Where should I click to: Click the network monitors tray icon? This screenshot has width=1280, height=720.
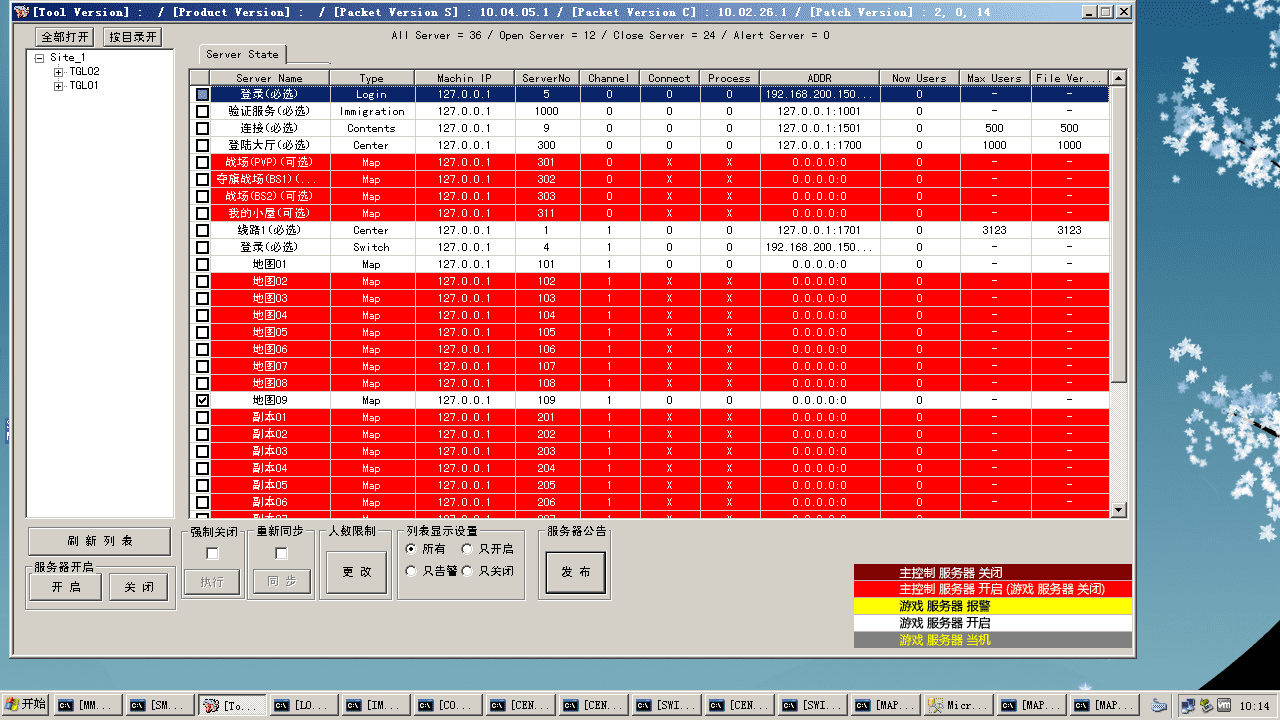(1187, 706)
